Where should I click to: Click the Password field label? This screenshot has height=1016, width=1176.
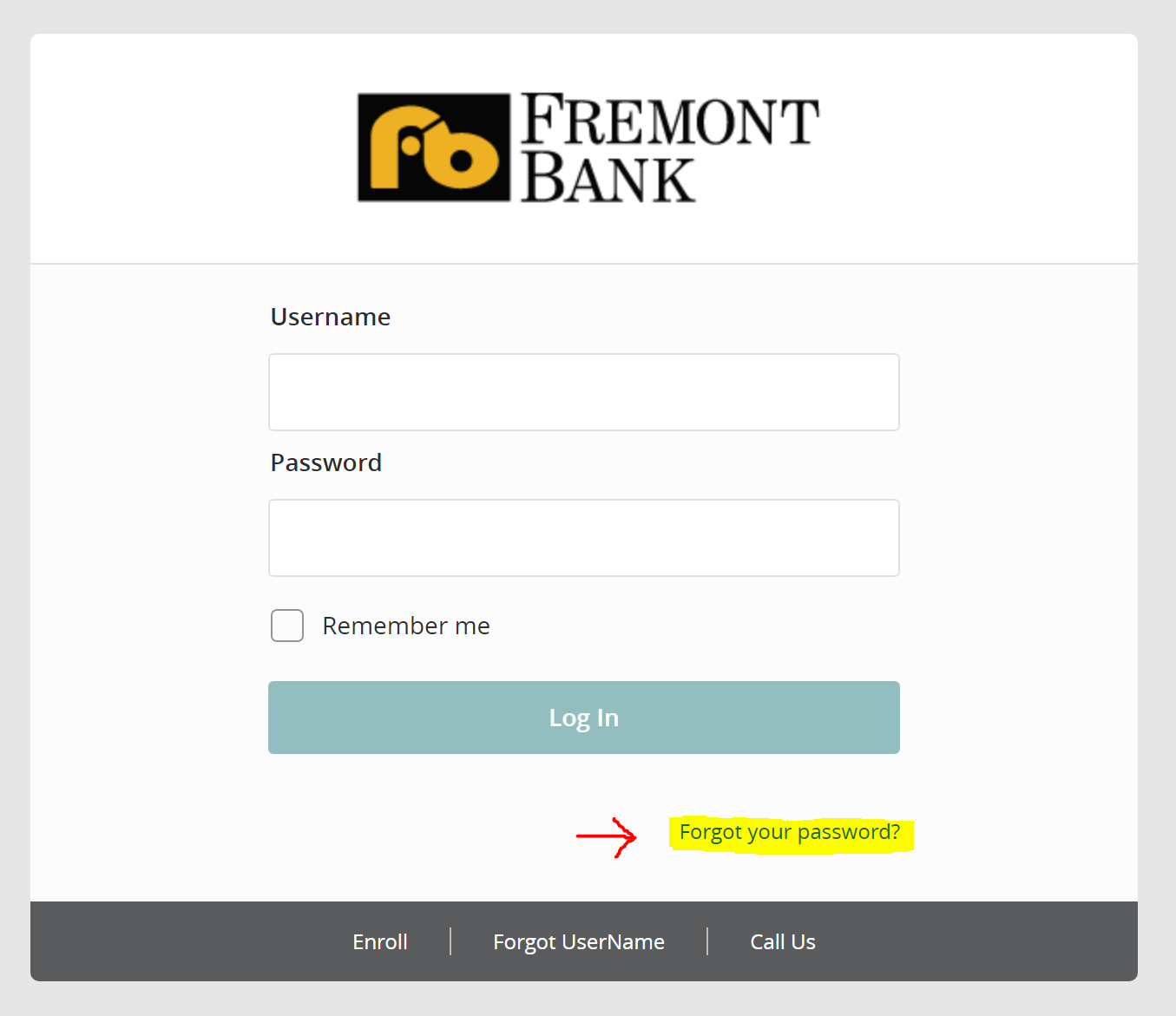tap(326, 462)
